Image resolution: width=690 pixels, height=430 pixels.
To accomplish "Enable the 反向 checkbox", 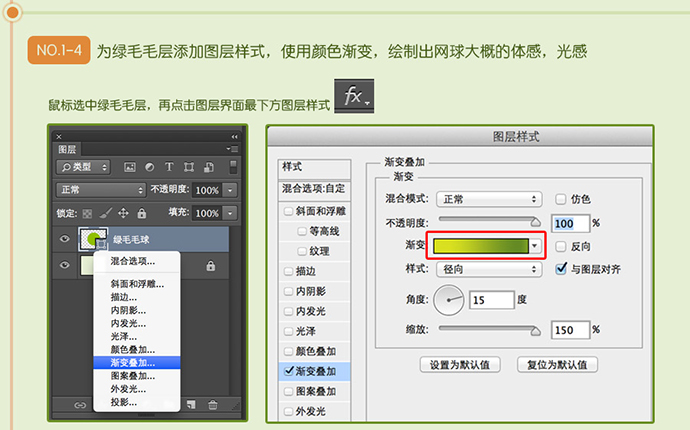I will pos(561,245).
